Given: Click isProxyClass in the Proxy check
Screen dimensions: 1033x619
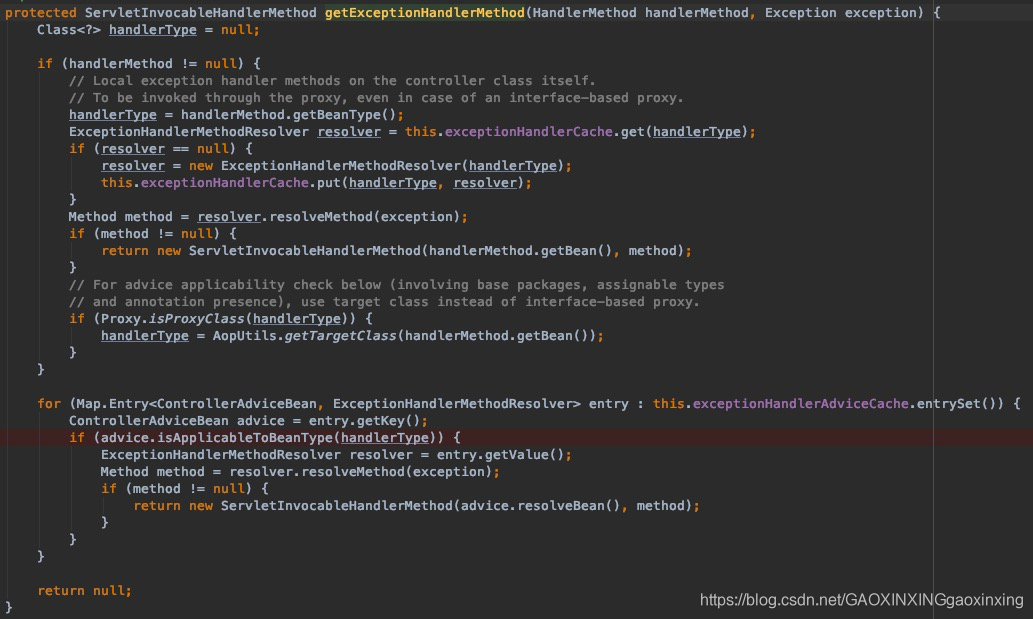Looking at the screenshot, I should (x=196, y=319).
